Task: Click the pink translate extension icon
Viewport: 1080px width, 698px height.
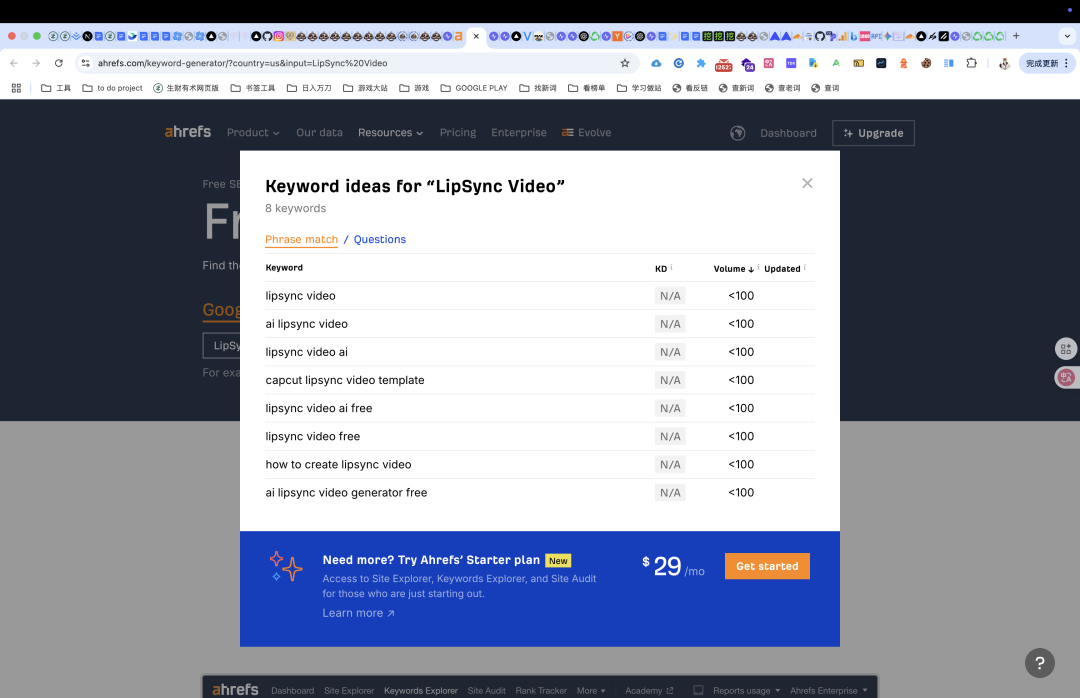Action: pos(769,63)
